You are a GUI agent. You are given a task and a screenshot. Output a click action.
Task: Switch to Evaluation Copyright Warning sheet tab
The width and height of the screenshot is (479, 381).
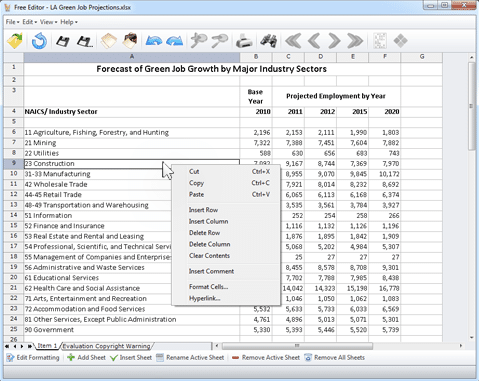[x=106, y=346]
